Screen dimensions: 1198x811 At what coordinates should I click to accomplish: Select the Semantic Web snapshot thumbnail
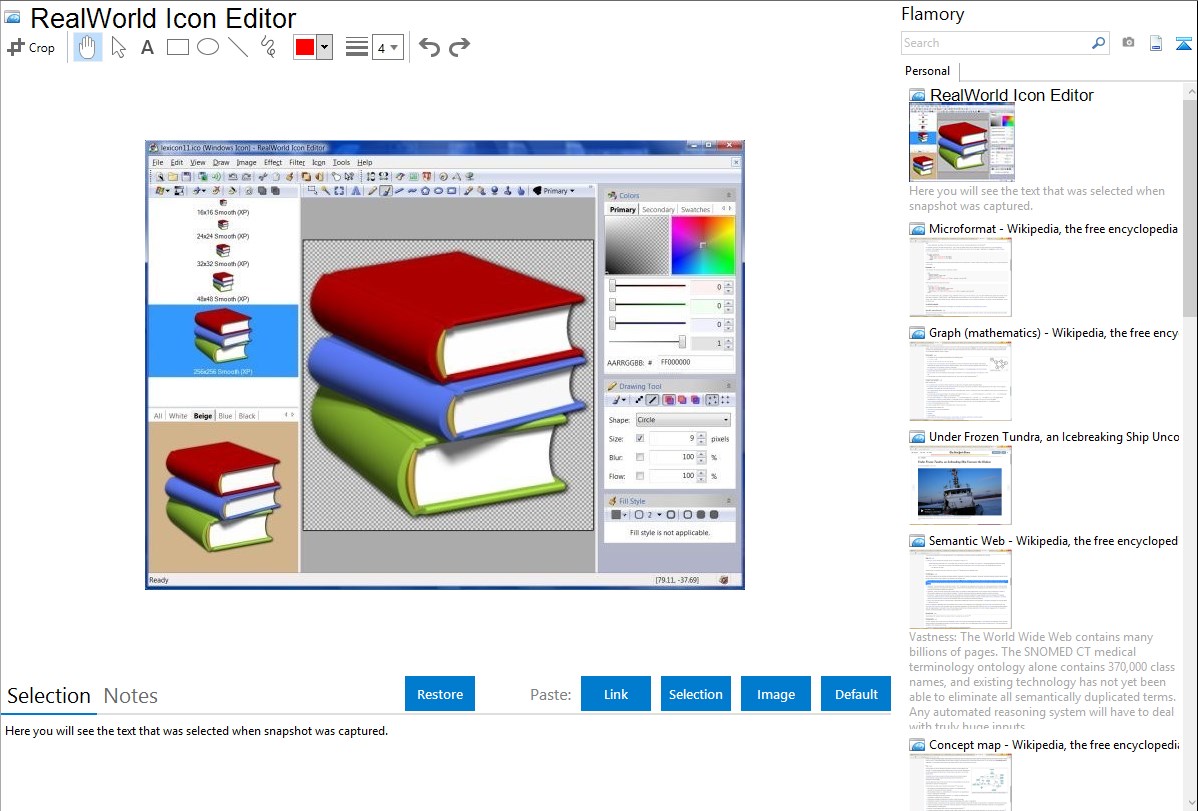click(x=960, y=589)
